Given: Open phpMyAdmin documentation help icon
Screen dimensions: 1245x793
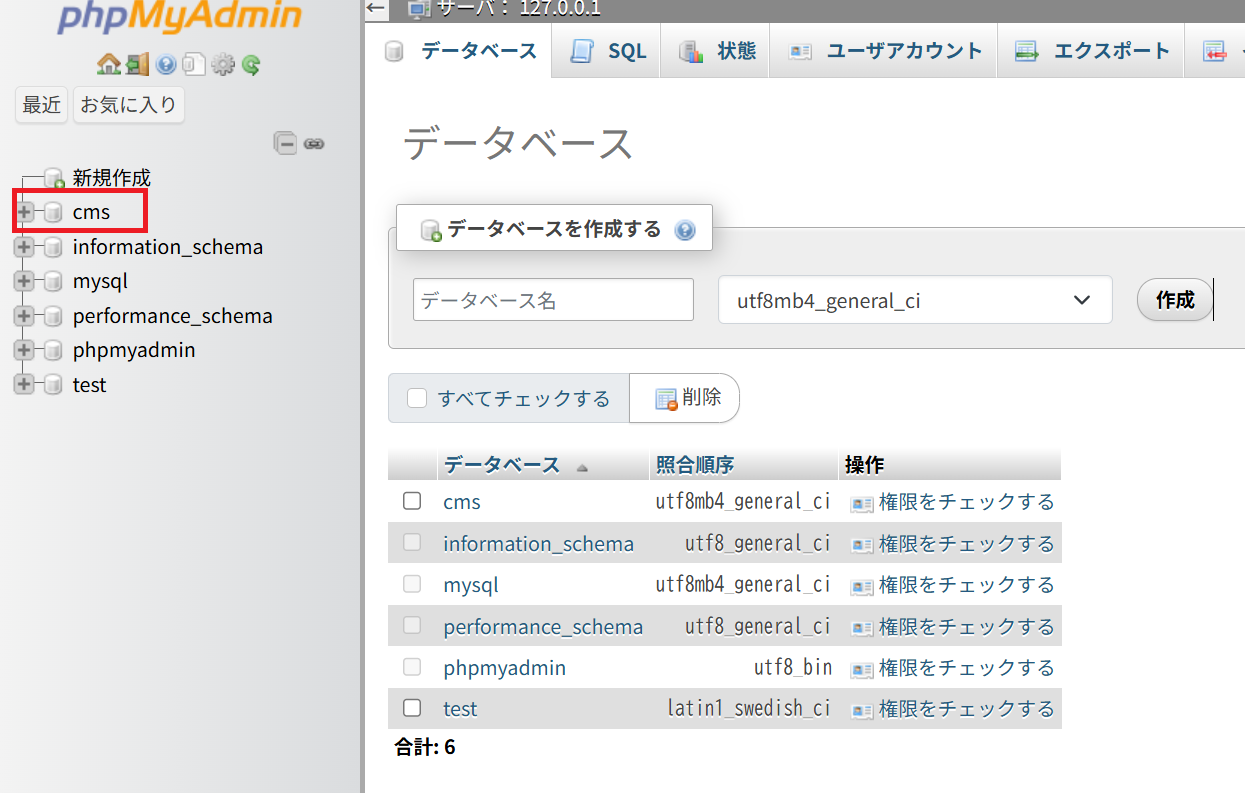Looking at the screenshot, I should [166, 65].
